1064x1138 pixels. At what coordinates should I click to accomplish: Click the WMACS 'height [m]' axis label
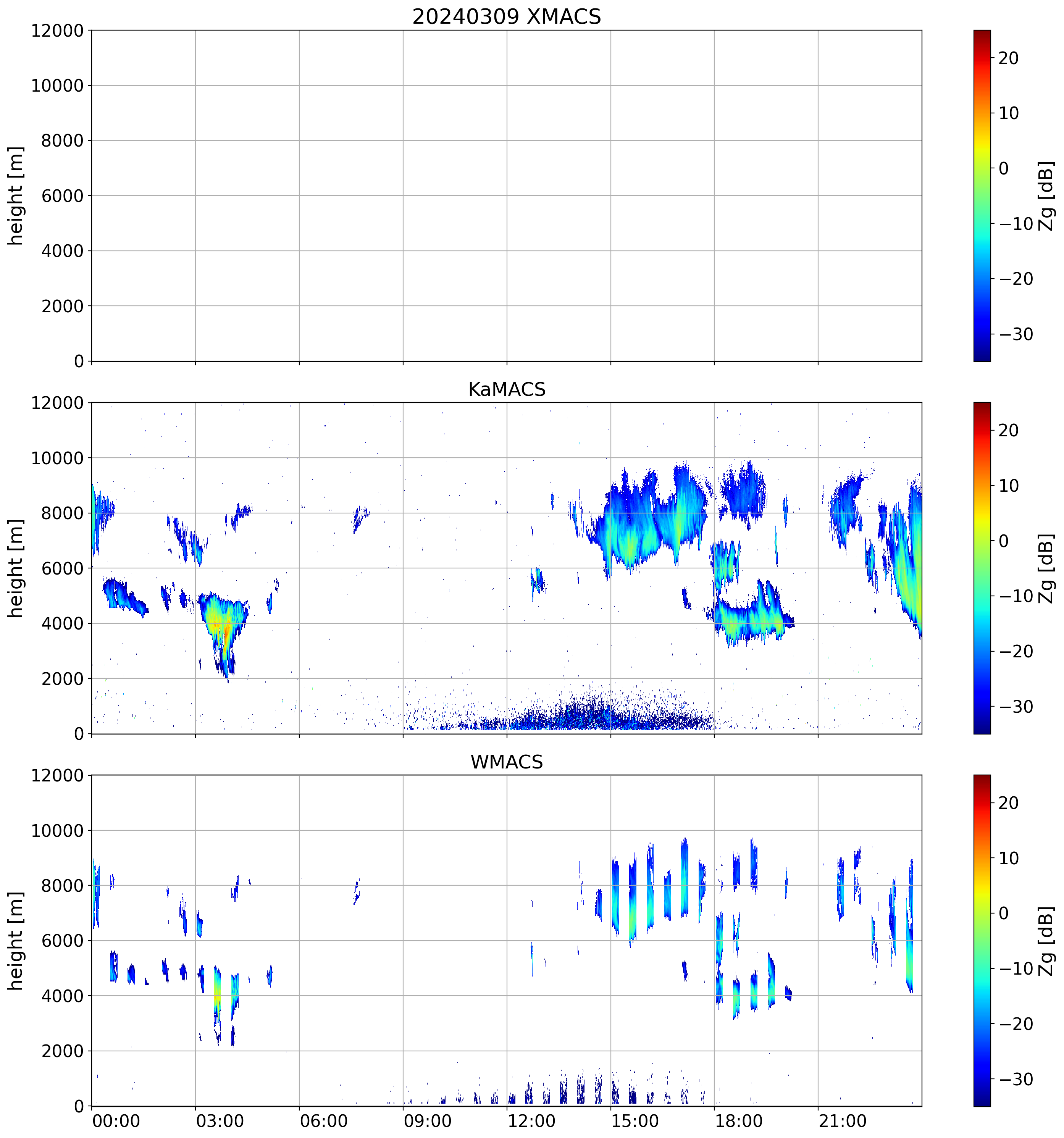point(15,941)
